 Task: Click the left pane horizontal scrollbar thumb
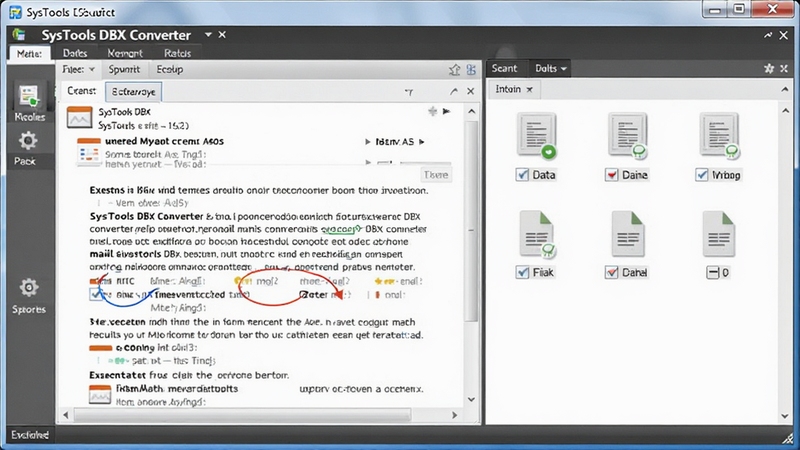242,415
